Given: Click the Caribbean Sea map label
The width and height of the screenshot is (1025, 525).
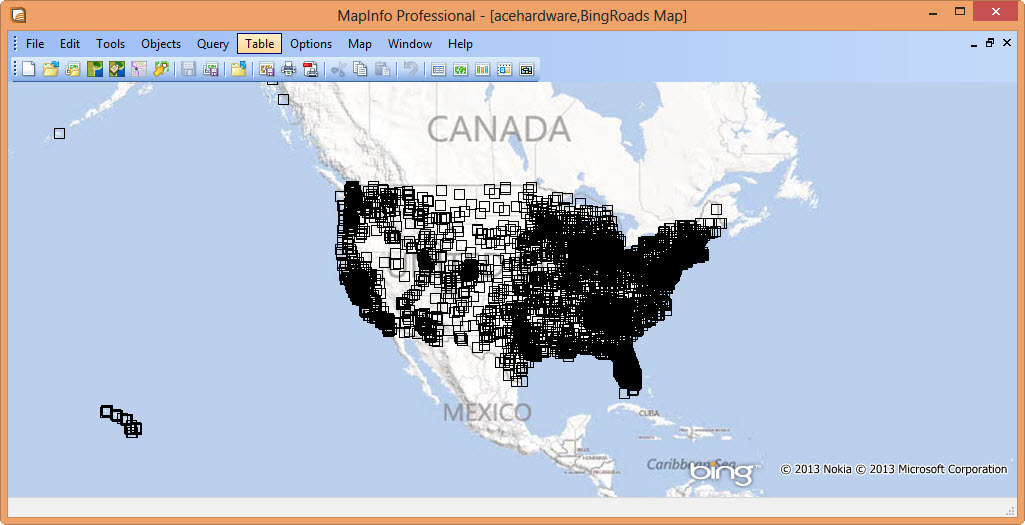Looking at the screenshot, I should 692,464.
